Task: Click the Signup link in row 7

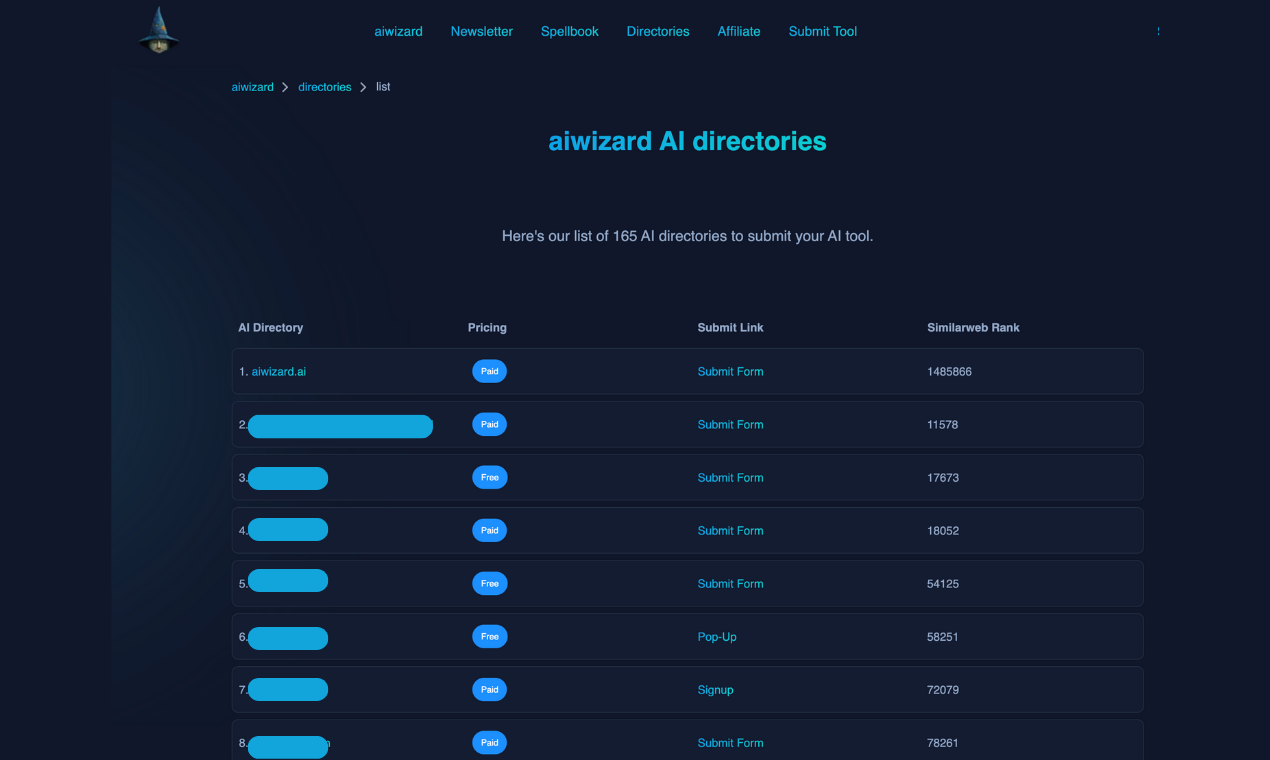Action: click(x=715, y=689)
